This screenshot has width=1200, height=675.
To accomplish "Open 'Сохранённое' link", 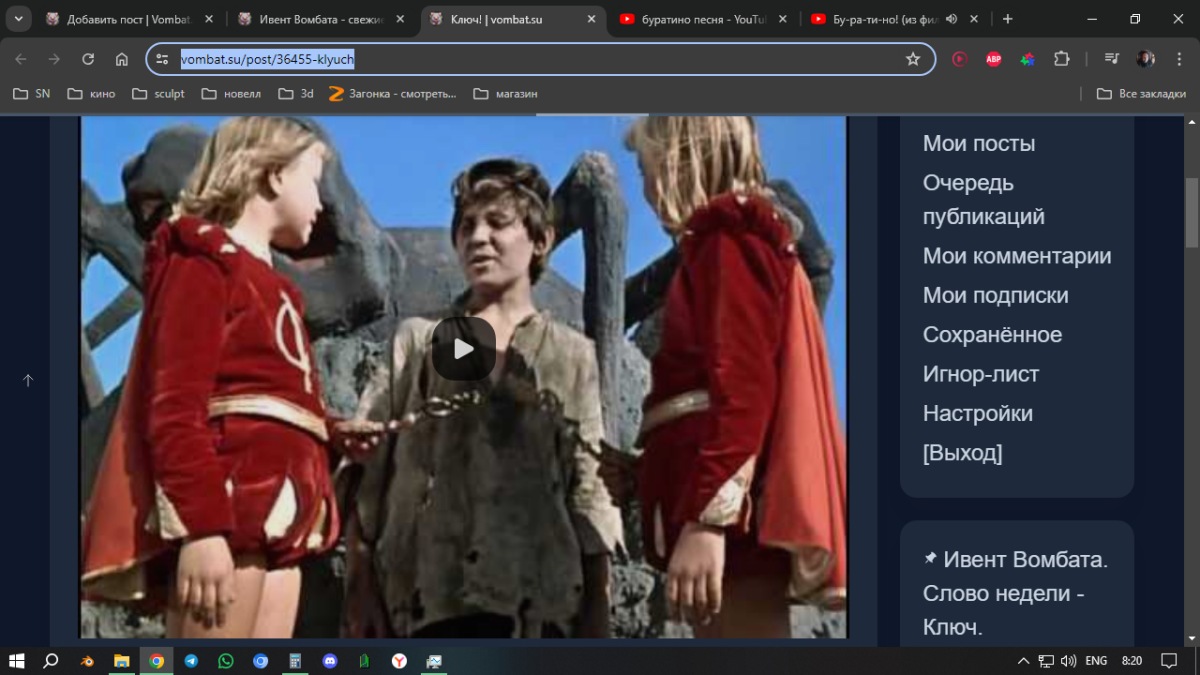I will (992, 335).
